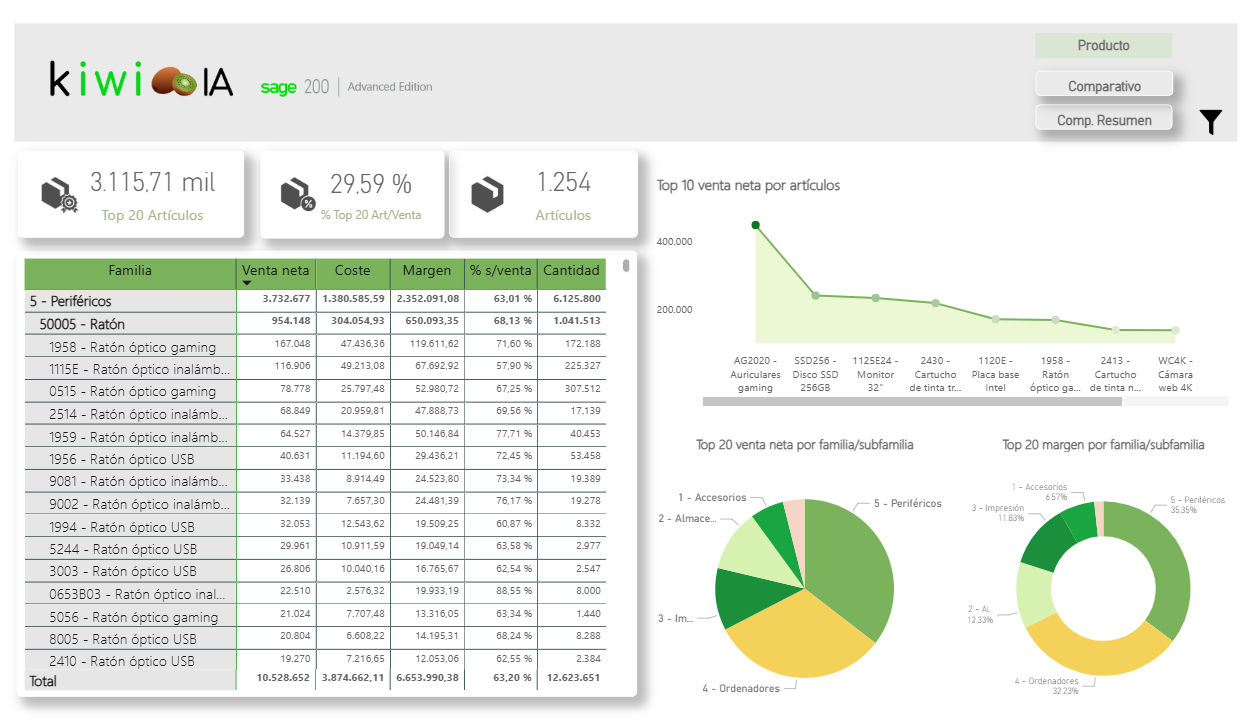Screen dimensions: 1248x724
Task: Select the AG2020 data point on line chart
Action: click(x=756, y=225)
